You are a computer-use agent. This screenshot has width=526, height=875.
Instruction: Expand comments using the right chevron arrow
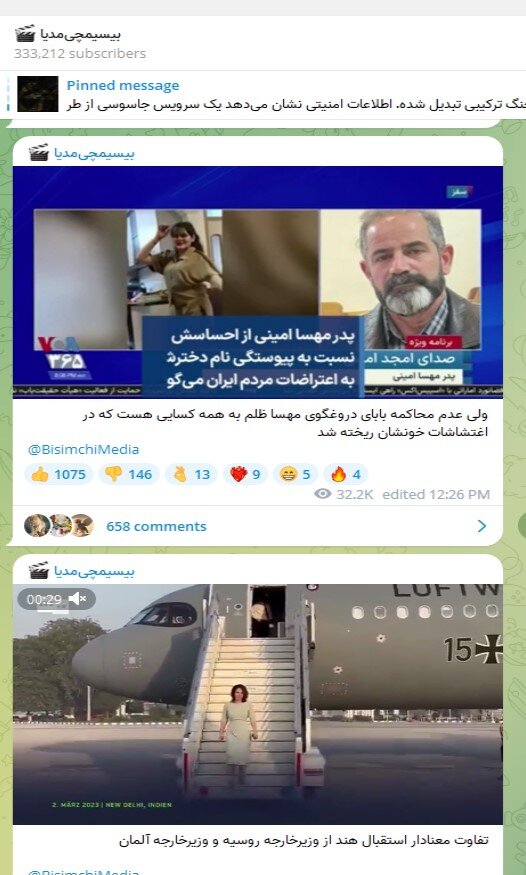482,526
